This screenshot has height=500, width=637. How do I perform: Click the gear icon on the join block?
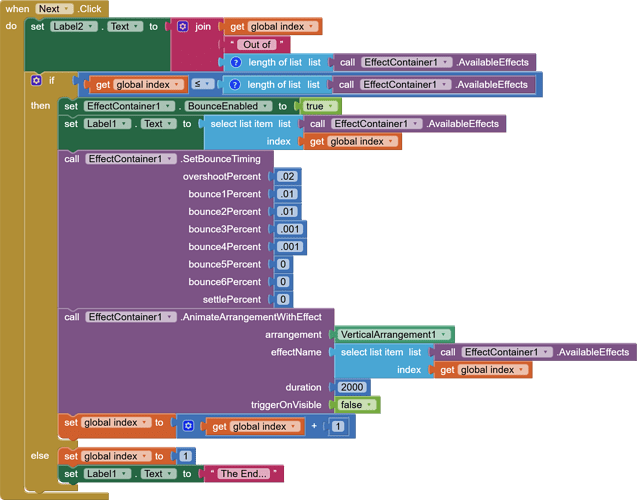[182, 26]
